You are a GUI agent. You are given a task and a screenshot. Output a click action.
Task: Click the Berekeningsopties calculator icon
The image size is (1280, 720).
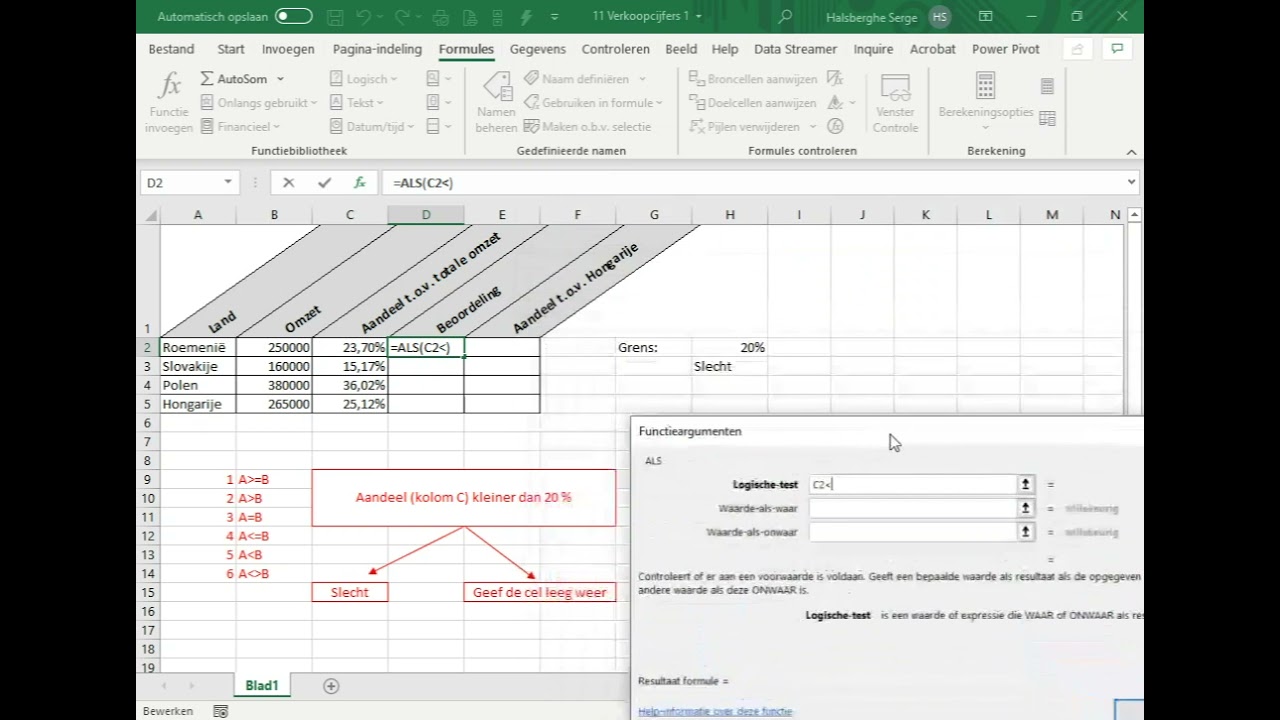pos(985,86)
